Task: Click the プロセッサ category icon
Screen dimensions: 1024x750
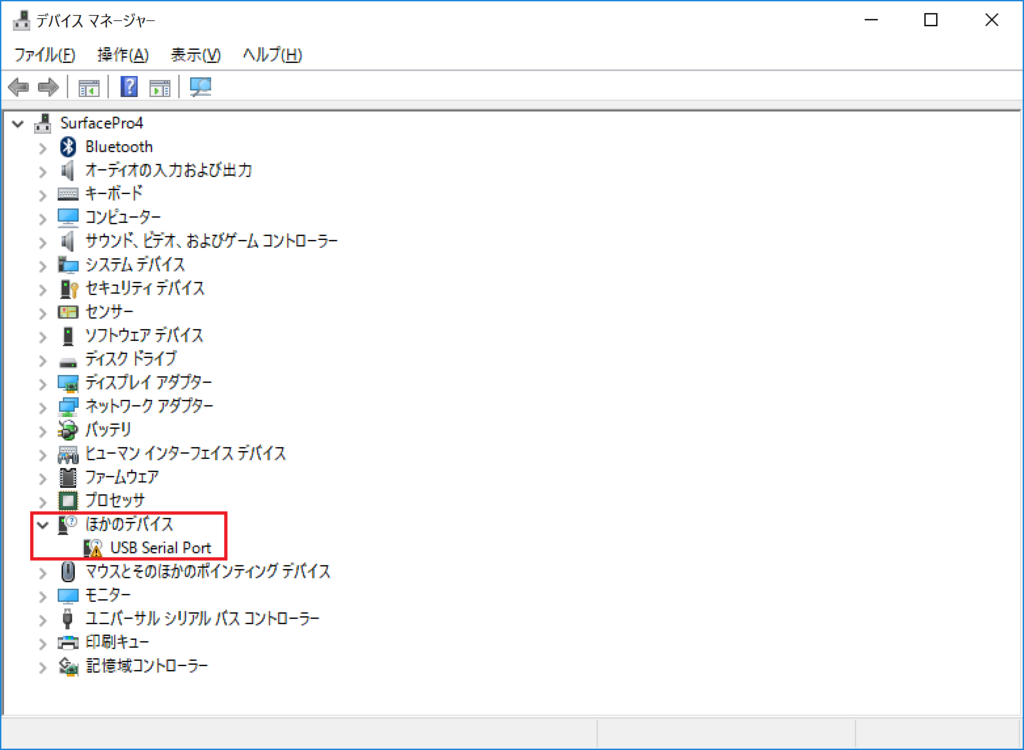Action: click(68, 501)
